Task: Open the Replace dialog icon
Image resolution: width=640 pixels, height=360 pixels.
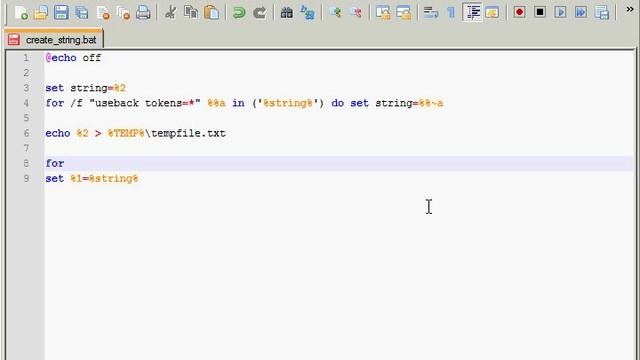Action: tap(307, 13)
